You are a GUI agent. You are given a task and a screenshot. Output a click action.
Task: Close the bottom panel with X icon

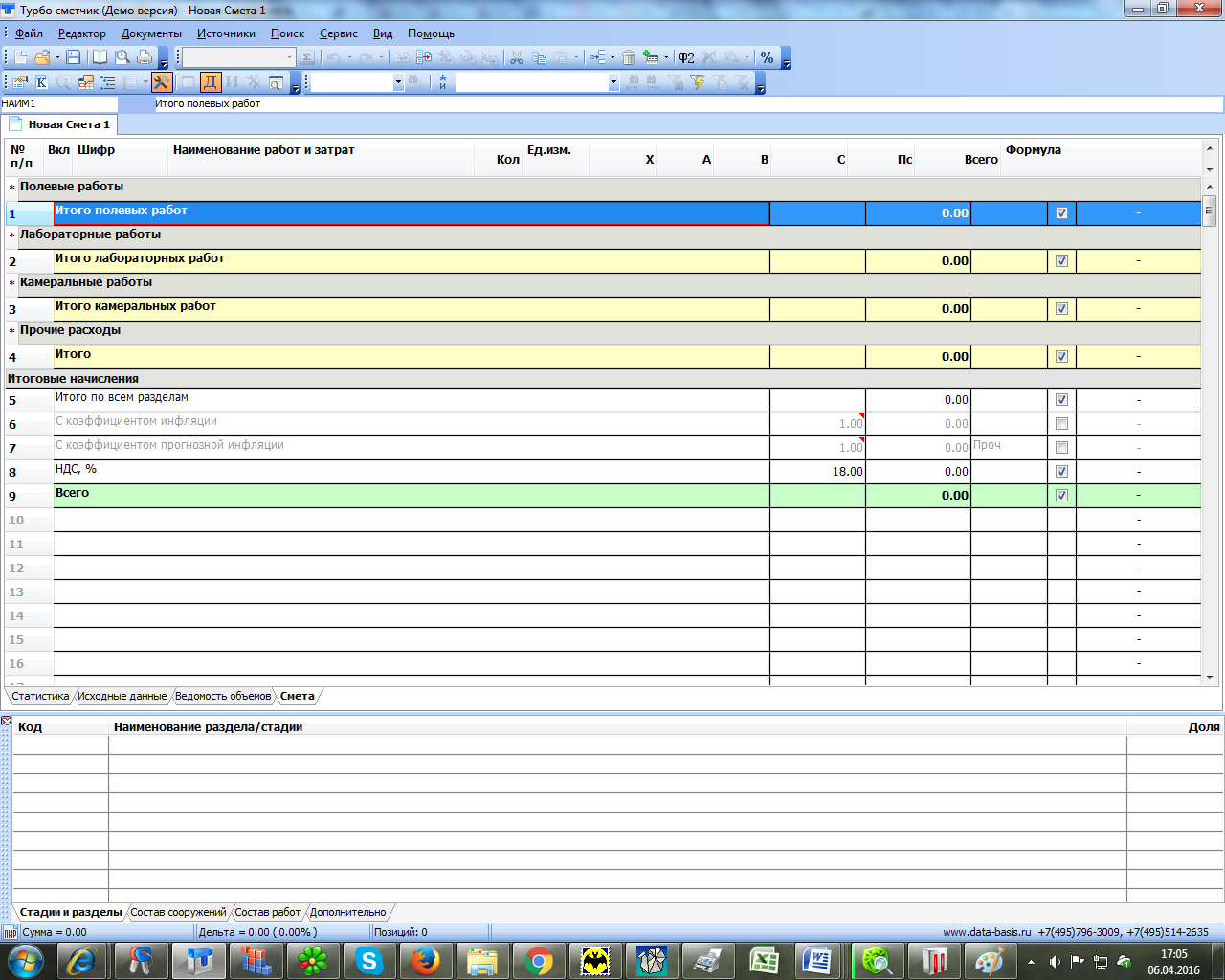pyautogui.click(x=6, y=721)
